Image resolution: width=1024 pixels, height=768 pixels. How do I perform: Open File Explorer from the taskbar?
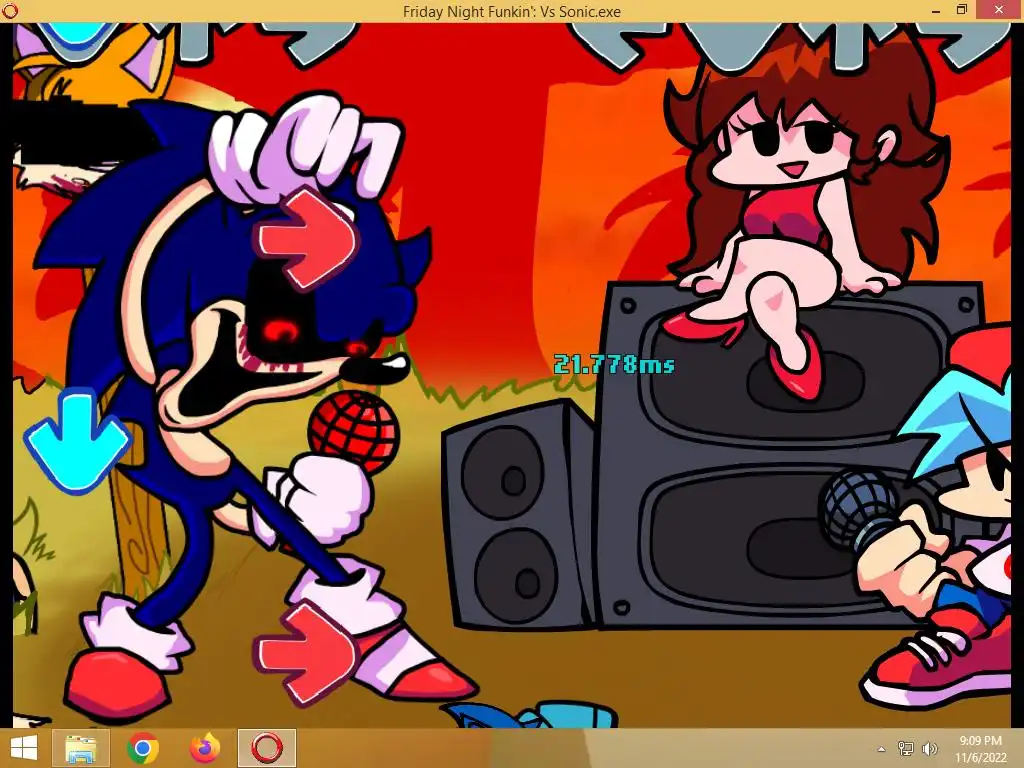point(81,748)
